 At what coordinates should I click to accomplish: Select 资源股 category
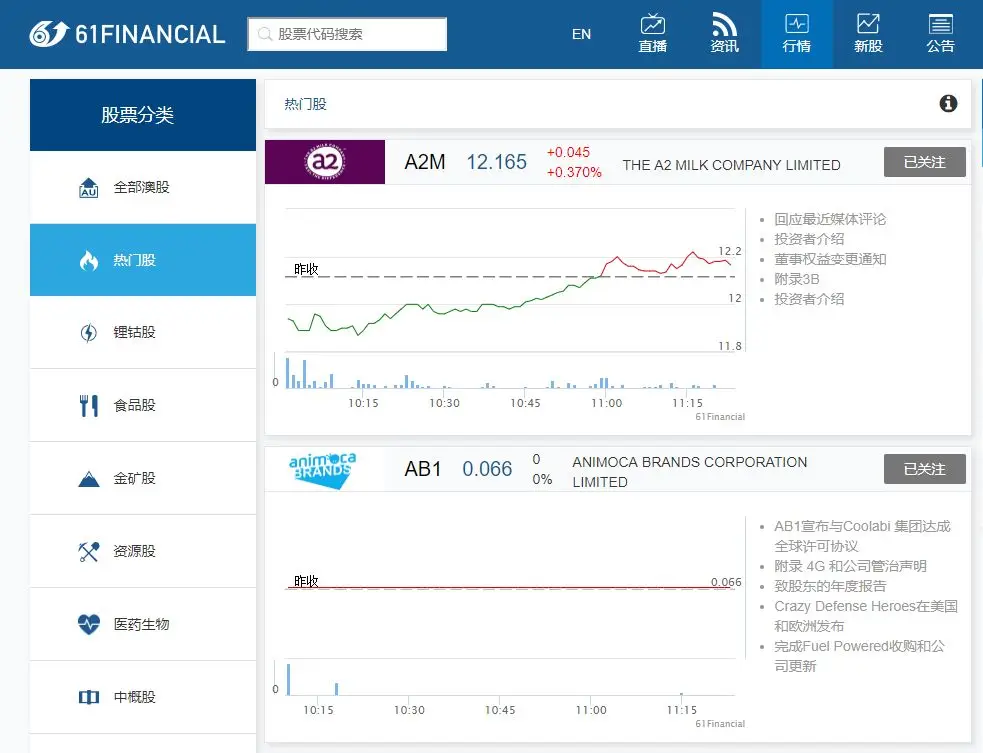[x=143, y=551]
